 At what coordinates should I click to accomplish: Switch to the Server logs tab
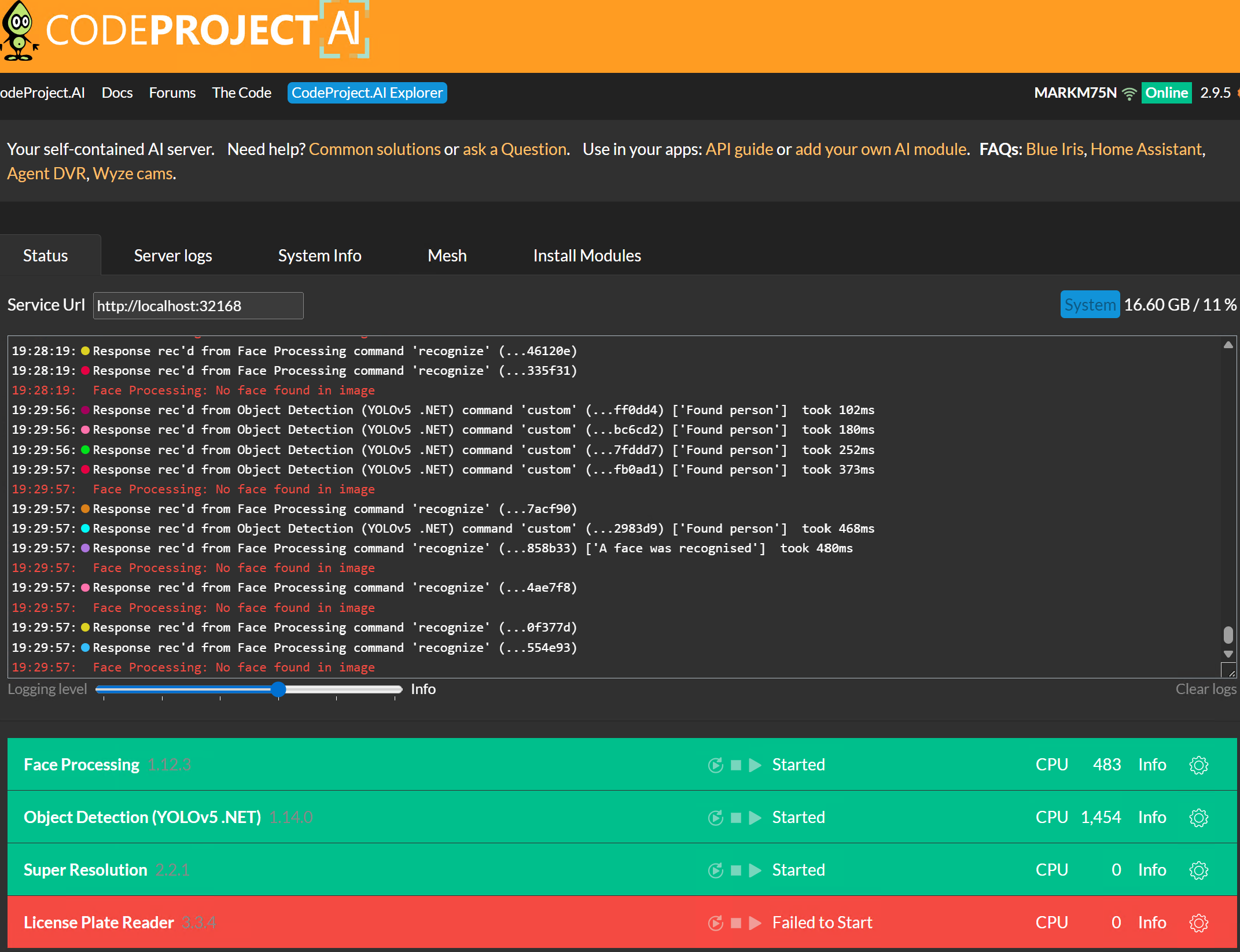coord(173,256)
